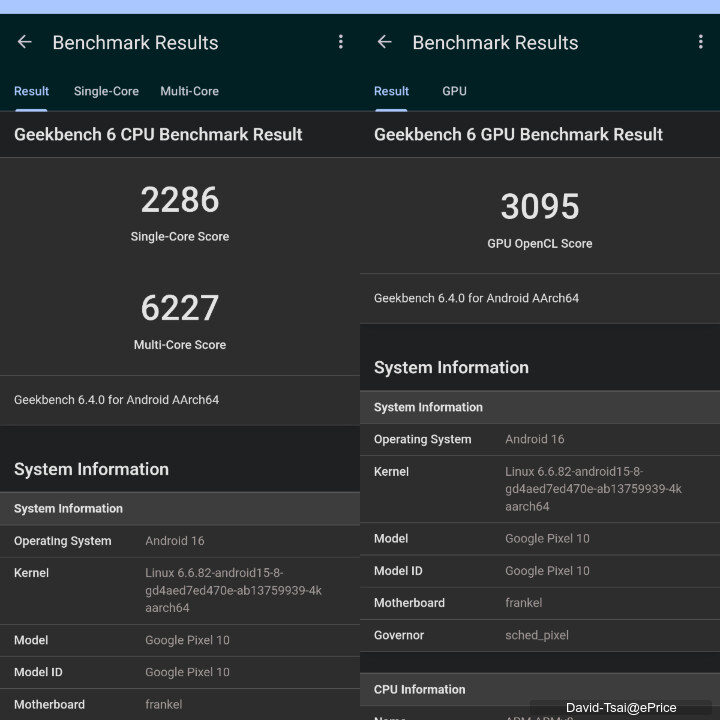Click Android 16 value in GPU panel
This screenshot has width=720, height=720.
[534, 439]
